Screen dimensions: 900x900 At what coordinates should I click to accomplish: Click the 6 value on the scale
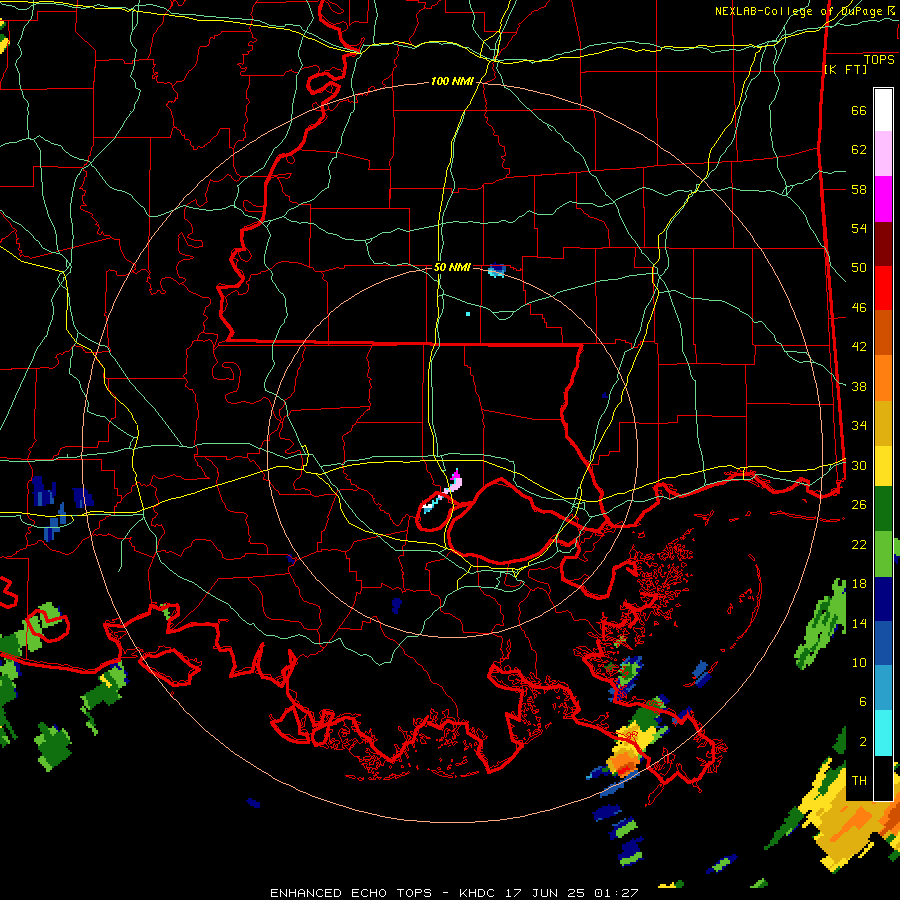click(x=862, y=702)
